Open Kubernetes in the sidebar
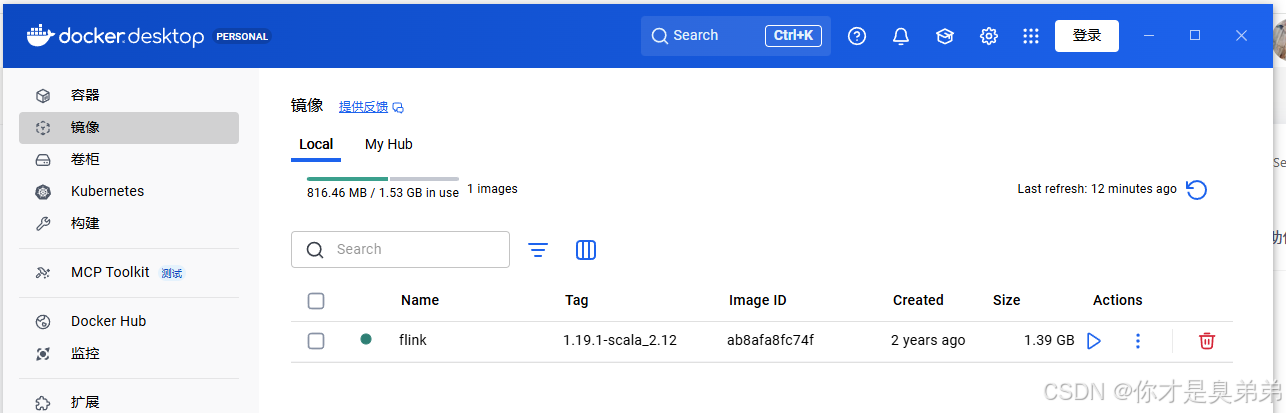The image size is (1286, 413). 129,192
